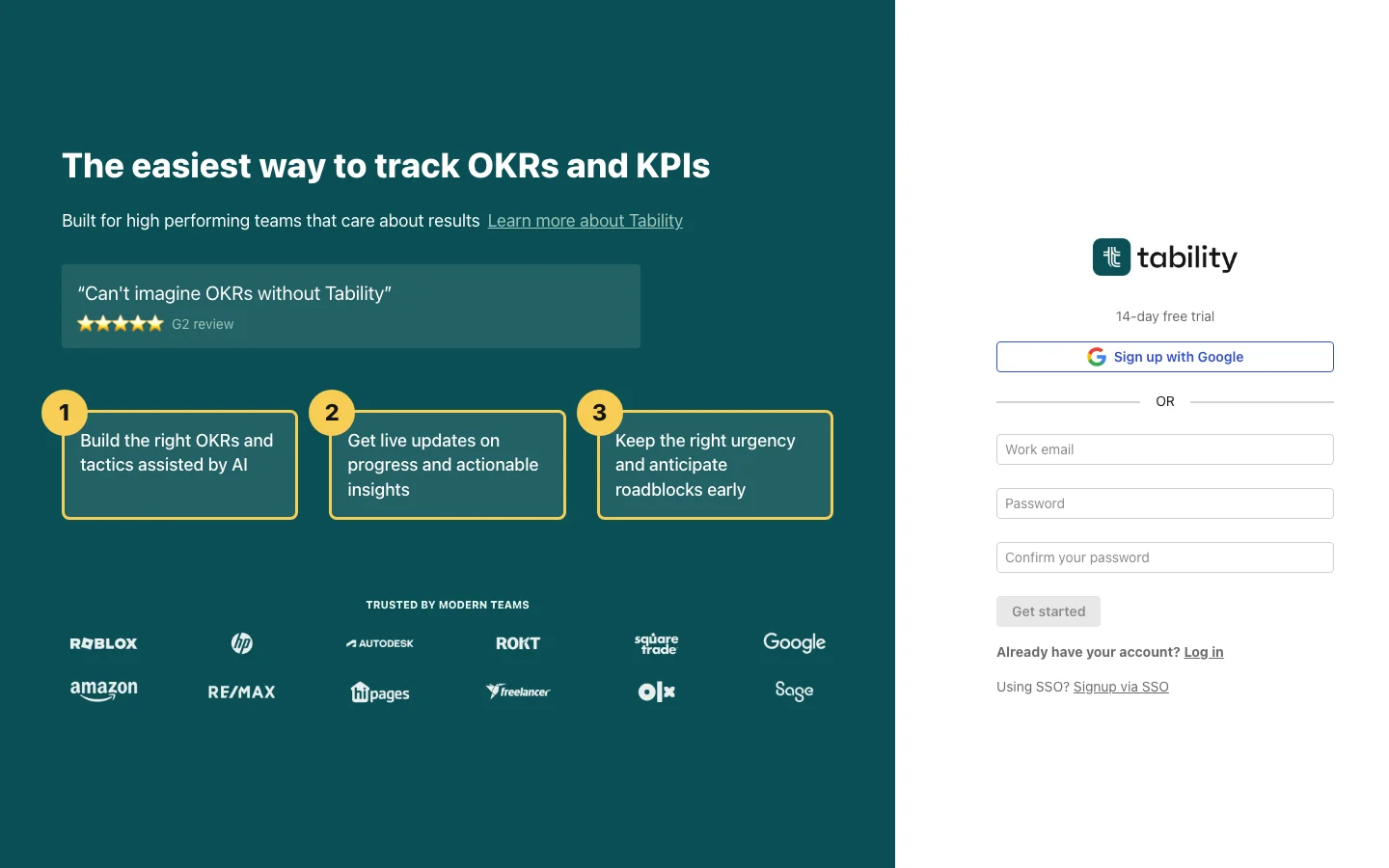The width and height of the screenshot is (1389, 868).
Task: Click the Roblox logo
Action: click(x=104, y=643)
